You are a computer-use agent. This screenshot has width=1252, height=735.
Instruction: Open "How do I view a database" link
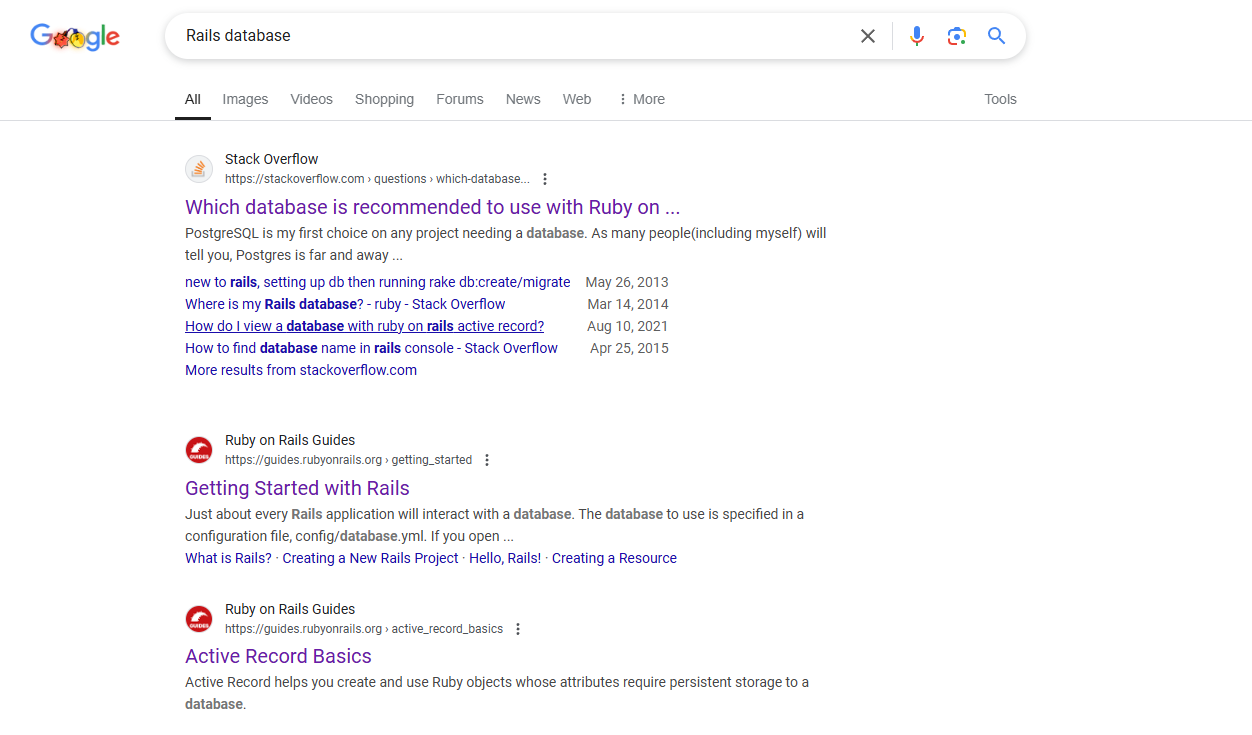(365, 326)
